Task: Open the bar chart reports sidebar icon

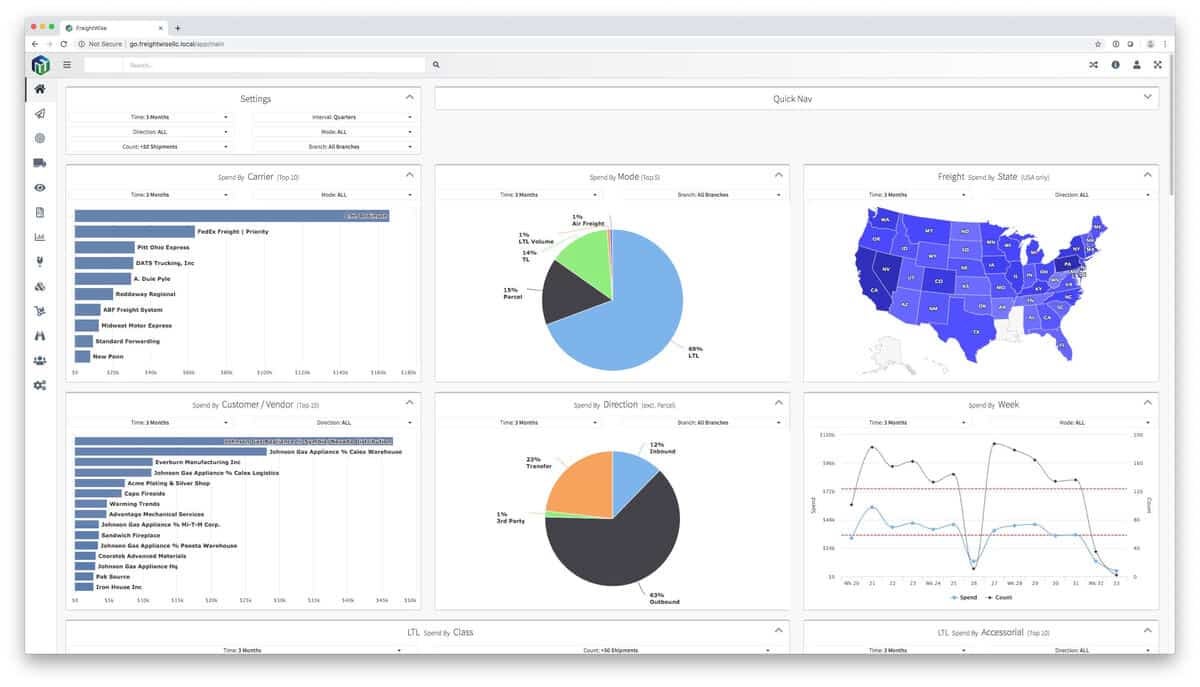Action: click(40, 237)
